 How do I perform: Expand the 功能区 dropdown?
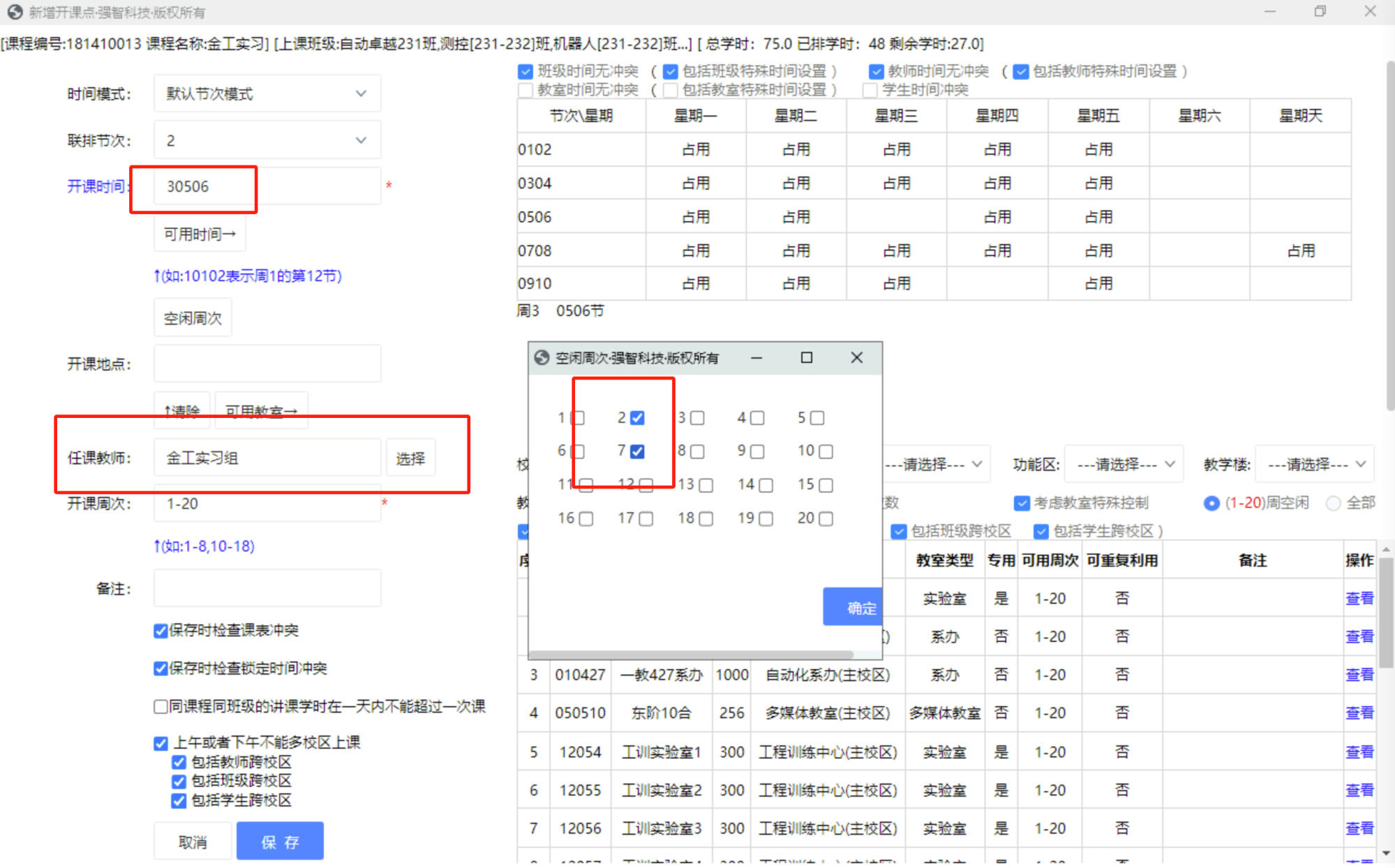pos(1124,465)
